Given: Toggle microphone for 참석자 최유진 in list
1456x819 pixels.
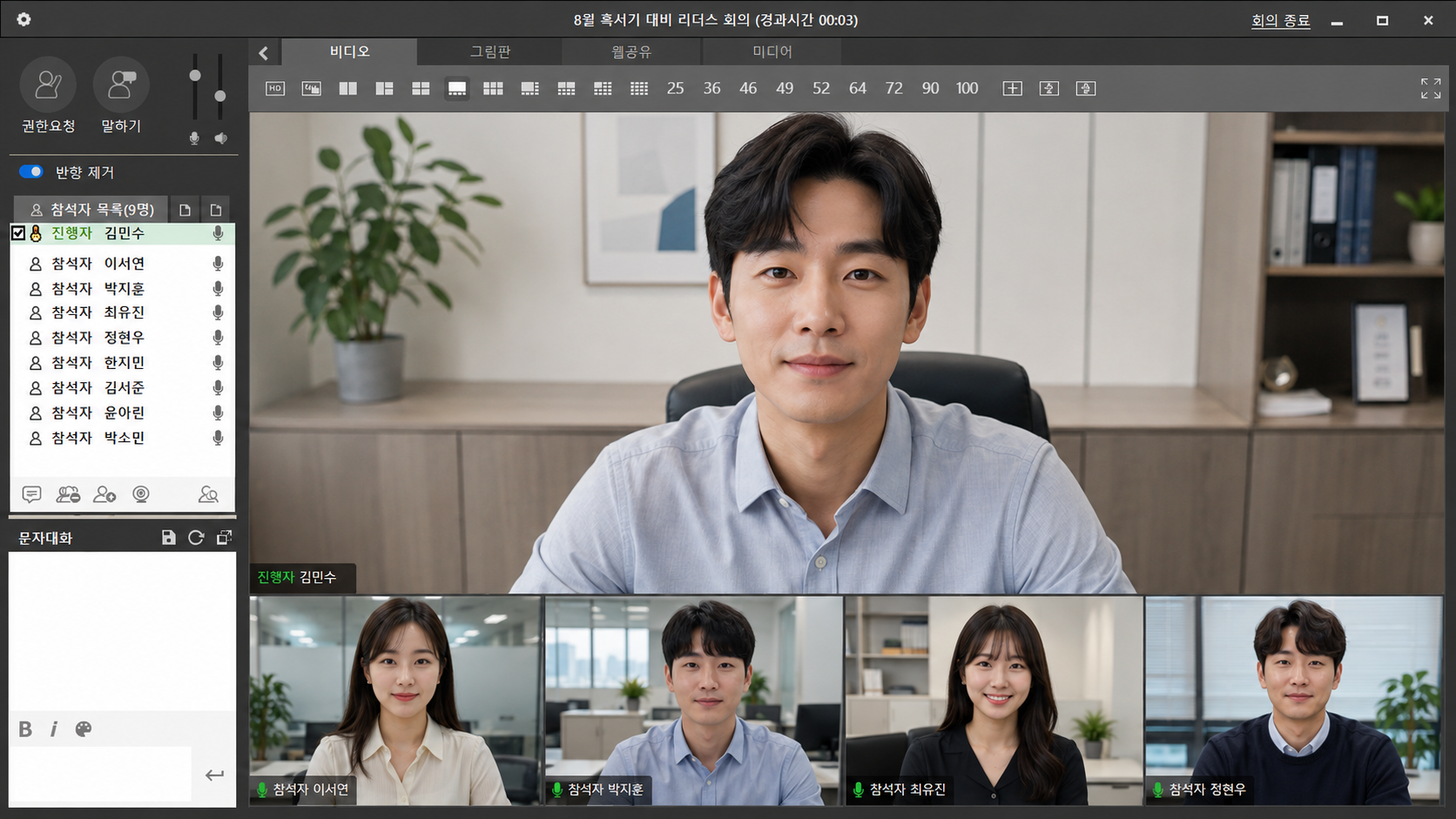Looking at the screenshot, I should [218, 312].
